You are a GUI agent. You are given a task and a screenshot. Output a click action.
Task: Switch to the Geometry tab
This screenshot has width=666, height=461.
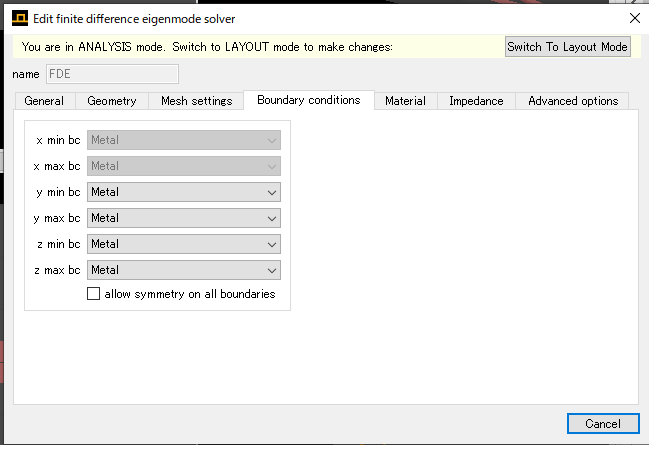coord(112,101)
